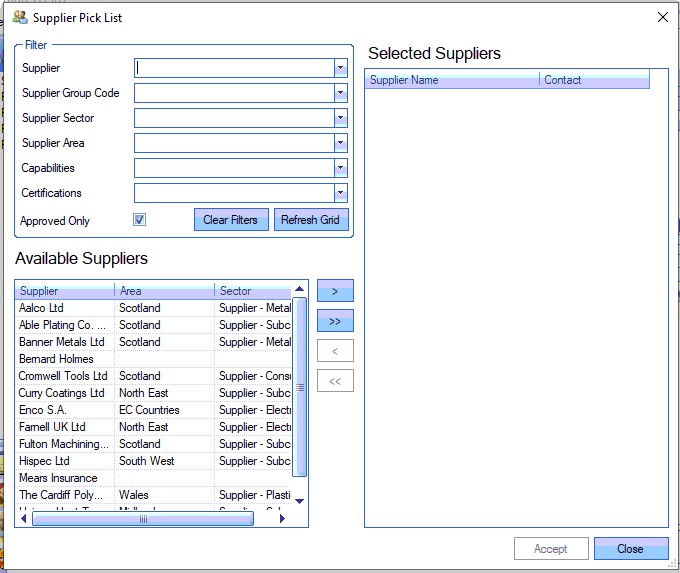Expand the Supplier Group Code dropdown
Screen dimensions: 680x573
[341, 93]
